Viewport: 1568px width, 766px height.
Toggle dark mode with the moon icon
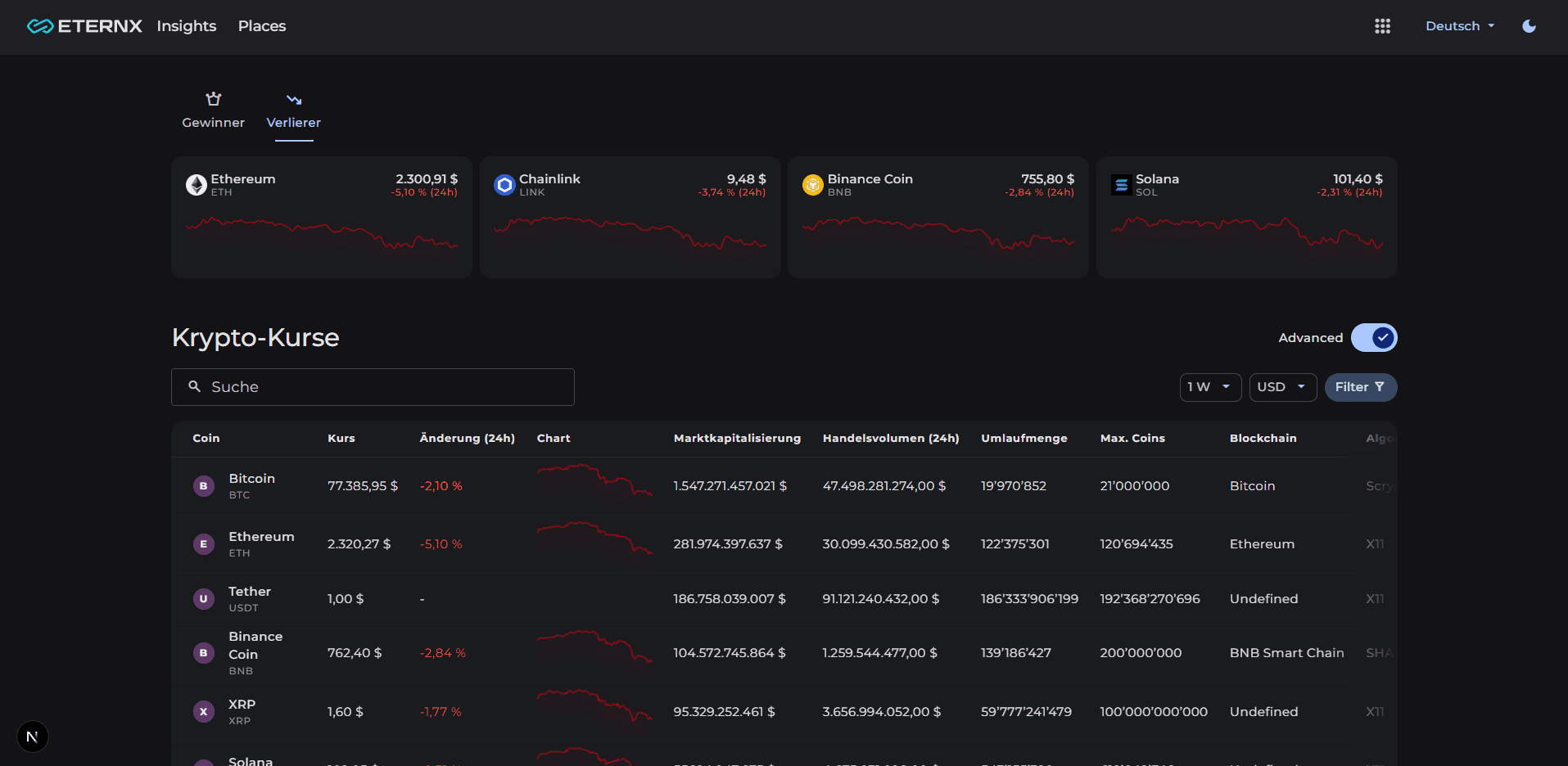tap(1529, 26)
